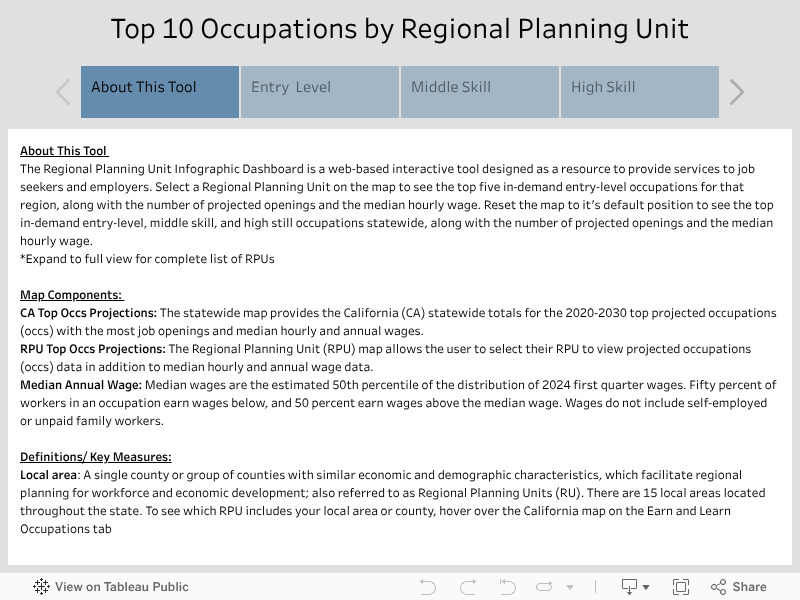The width and height of the screenshot is (800, 600).
Task: Click the Refresh/pause updates icon
Action: [544, 587]
